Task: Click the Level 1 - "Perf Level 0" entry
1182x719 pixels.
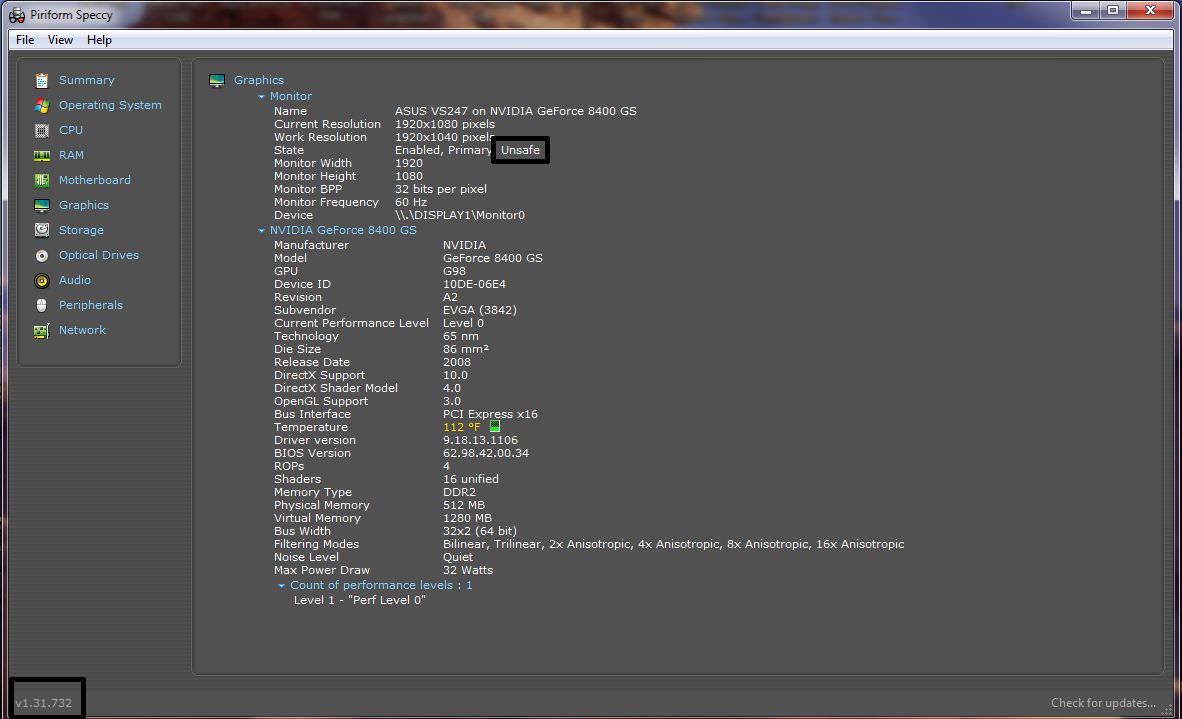Action: [x=360, y=600]
